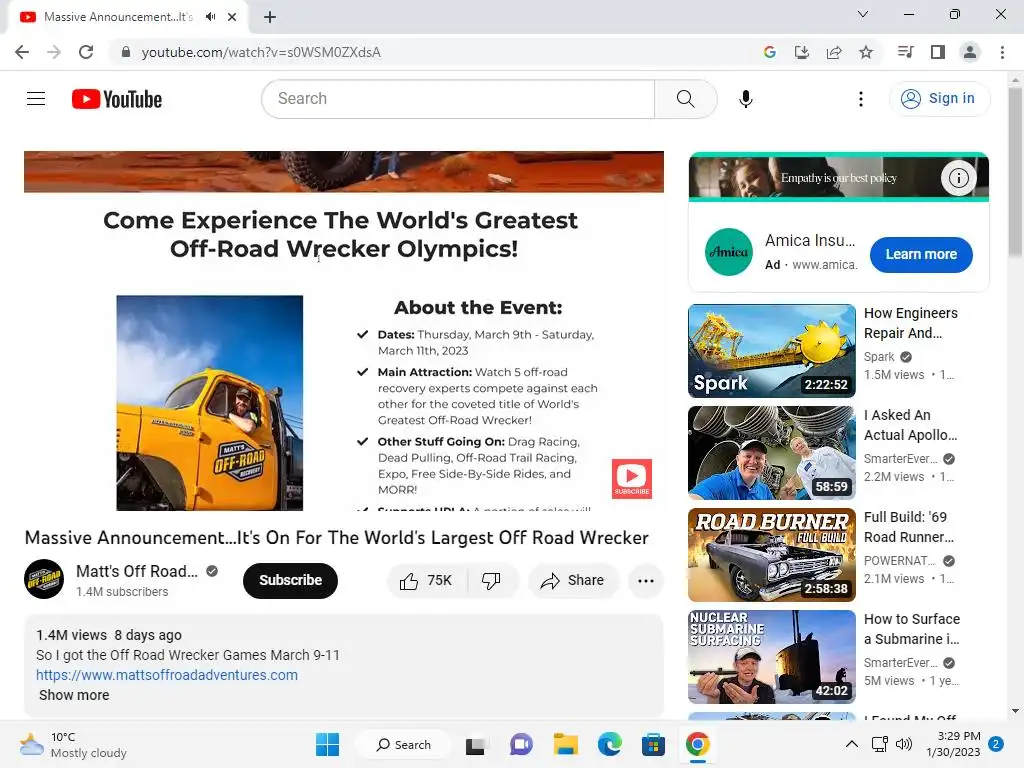Screen dimensions: 1024x768
Task: Go back in browser history
Action: click(22, 52)
